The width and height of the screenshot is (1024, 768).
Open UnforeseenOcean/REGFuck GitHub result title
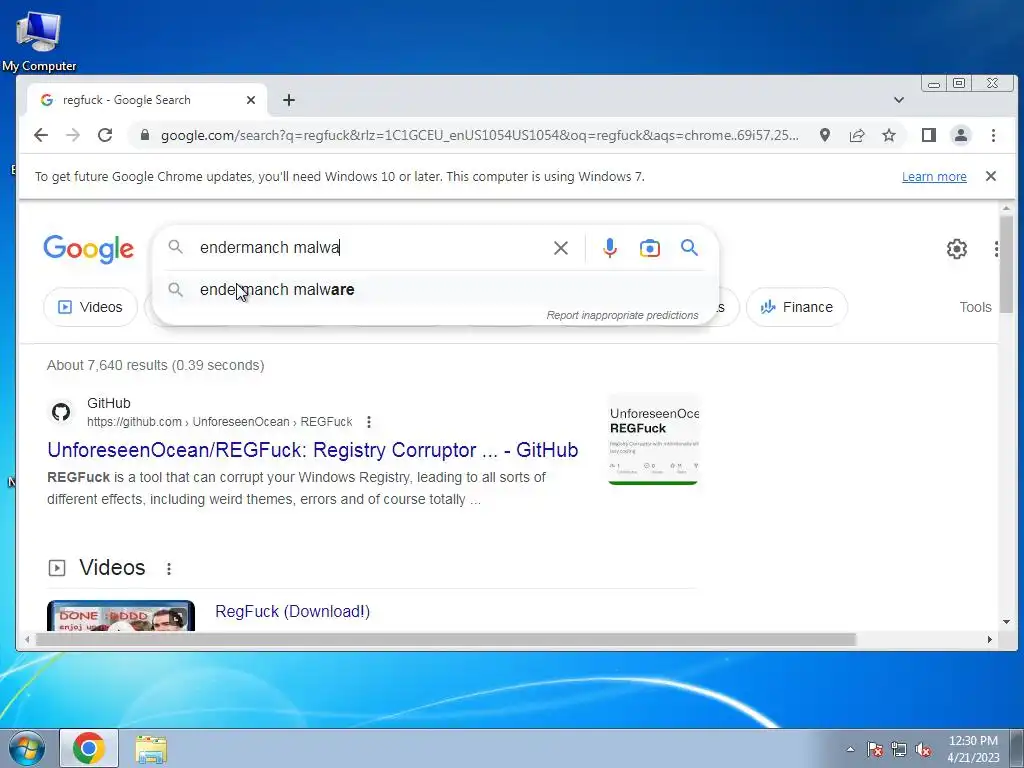(313, 450)
